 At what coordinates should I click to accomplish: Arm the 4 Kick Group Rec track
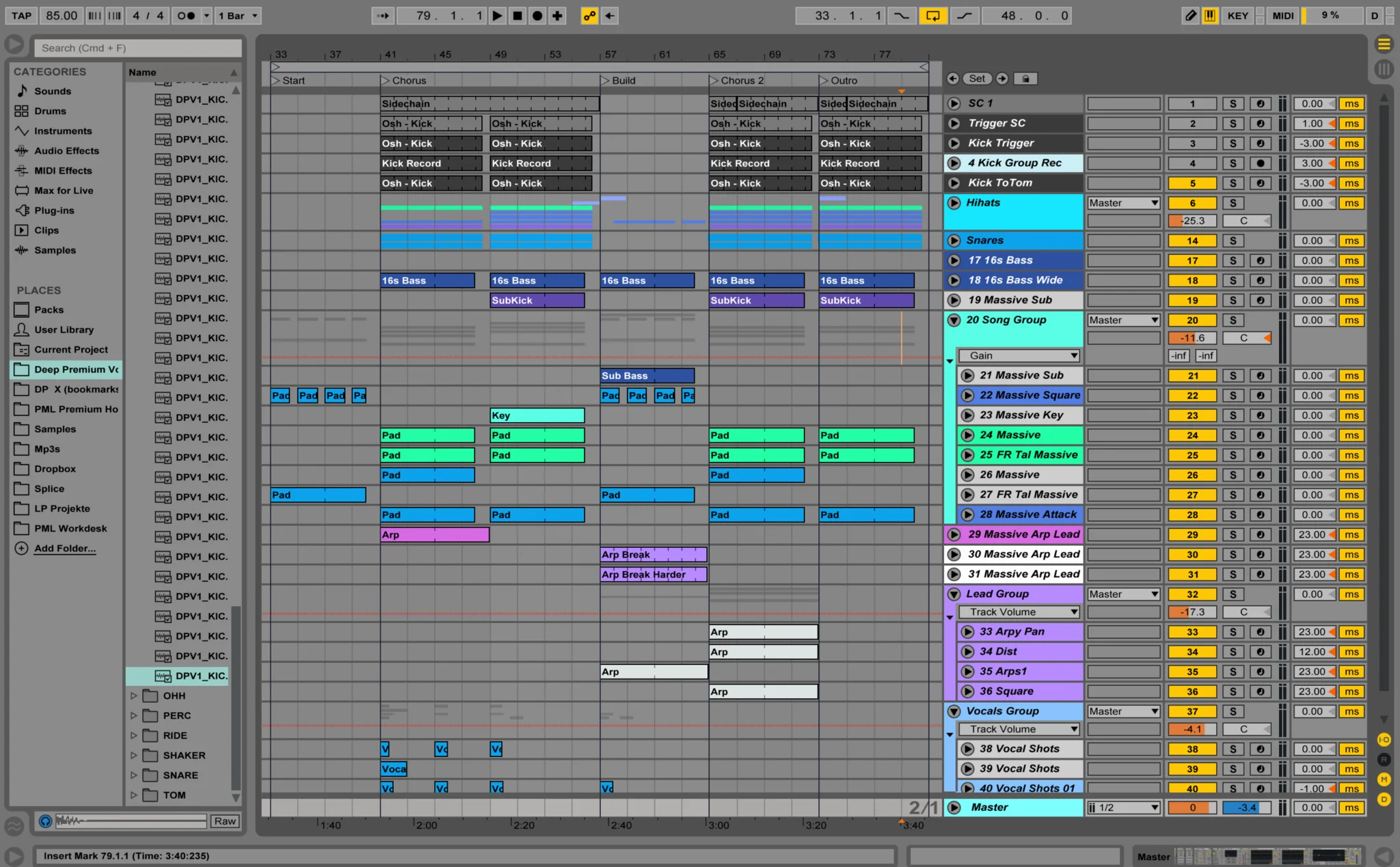[1260, 163]
